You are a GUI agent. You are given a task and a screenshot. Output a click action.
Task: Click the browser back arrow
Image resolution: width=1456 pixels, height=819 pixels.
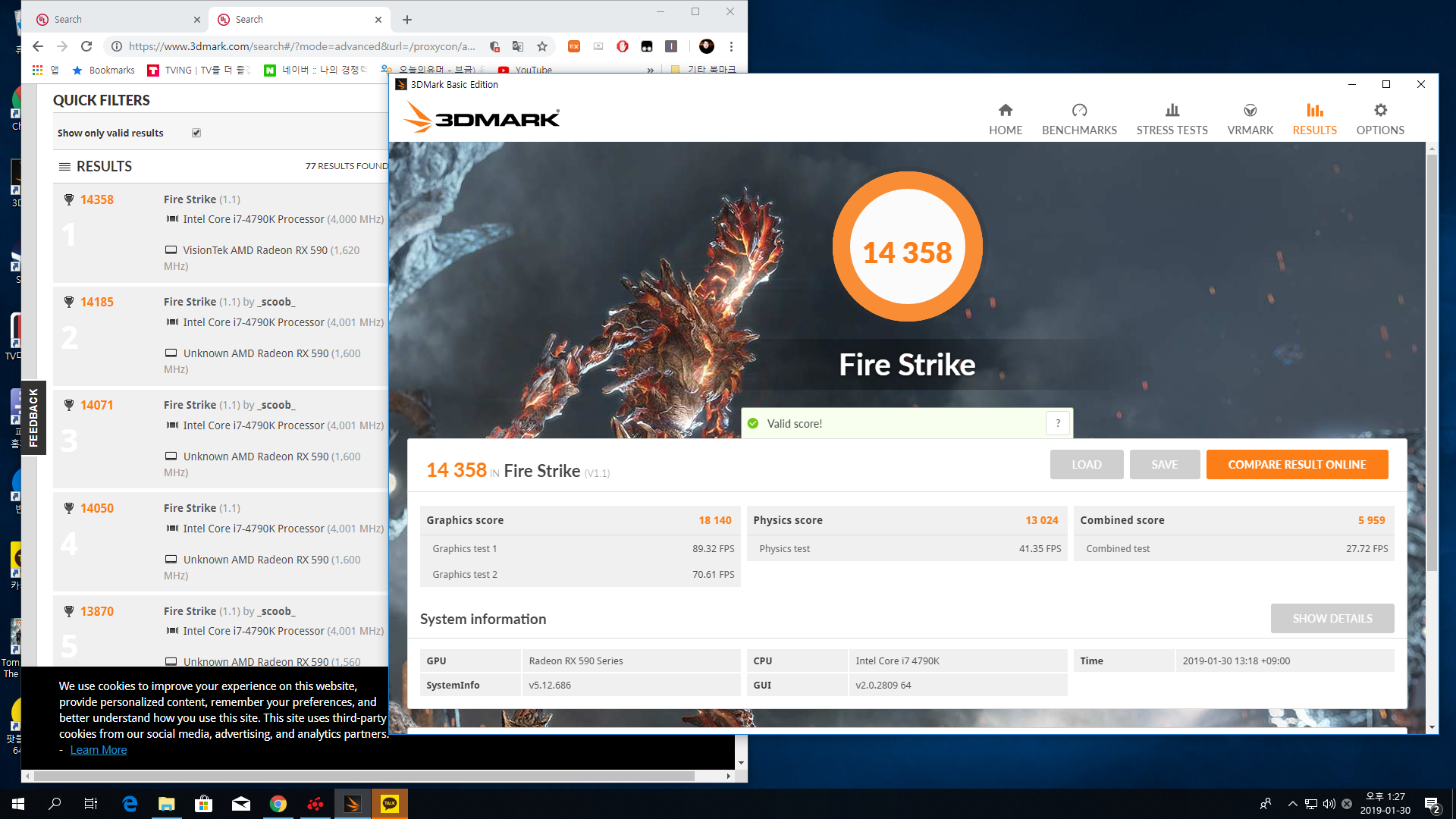tap(38, 46)
